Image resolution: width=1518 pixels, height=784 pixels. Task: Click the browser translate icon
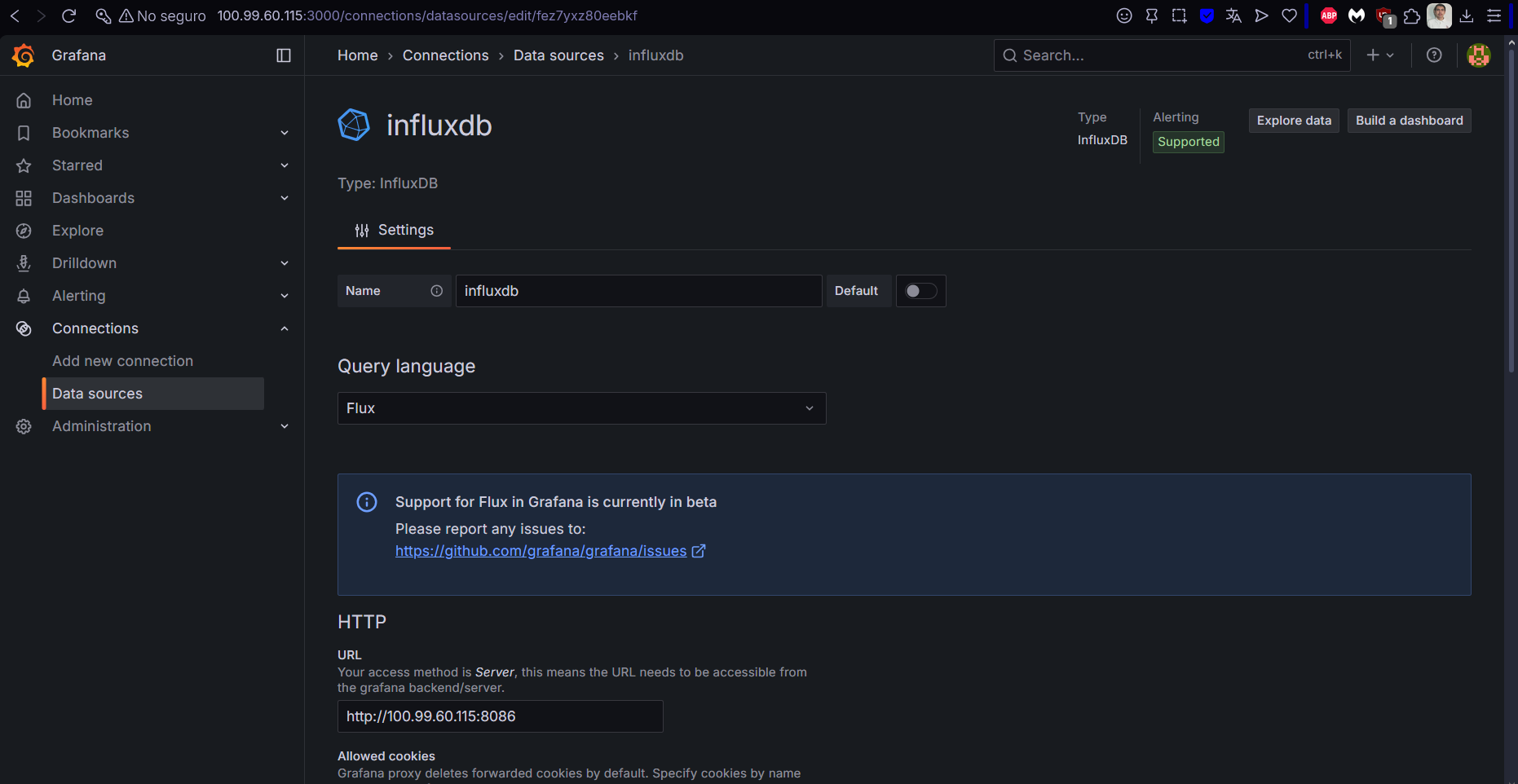click(1233, 15)
